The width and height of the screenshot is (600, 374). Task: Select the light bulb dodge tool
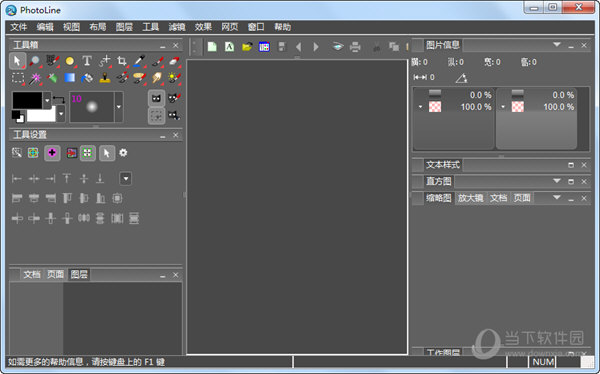174,78
